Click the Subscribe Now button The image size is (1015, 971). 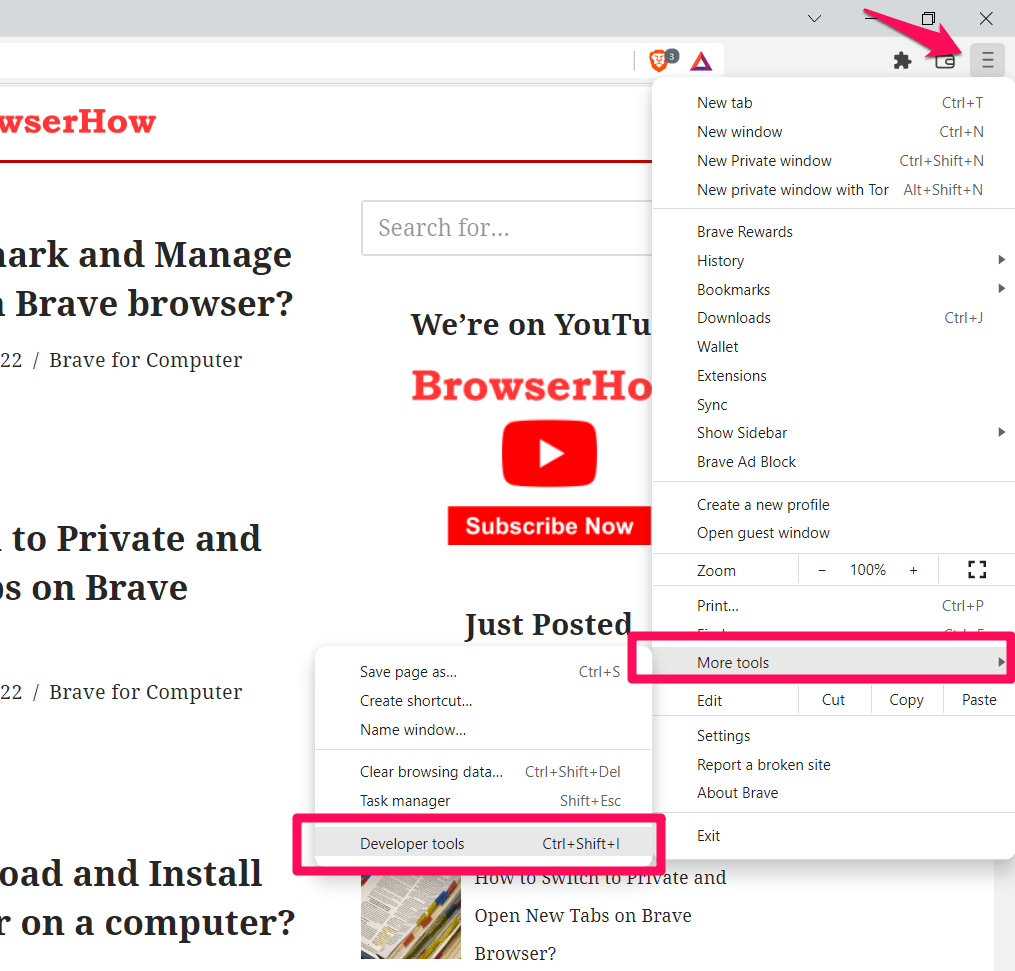[550, 526]
